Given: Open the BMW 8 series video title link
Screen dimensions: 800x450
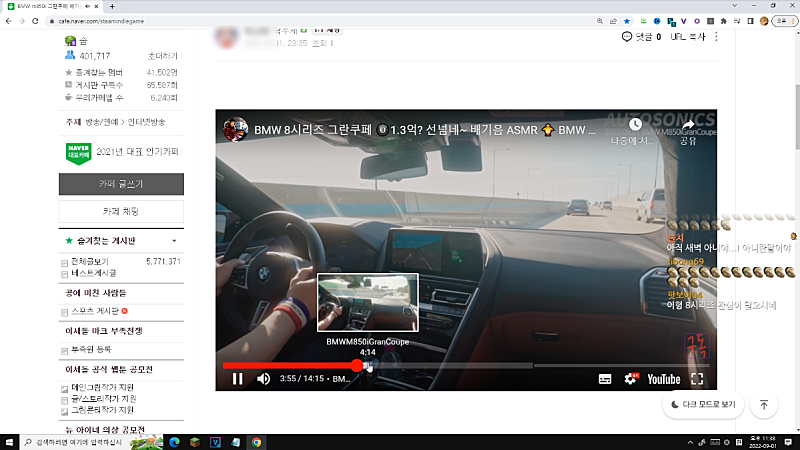Looking at the screenshot, I should [424, 130].
